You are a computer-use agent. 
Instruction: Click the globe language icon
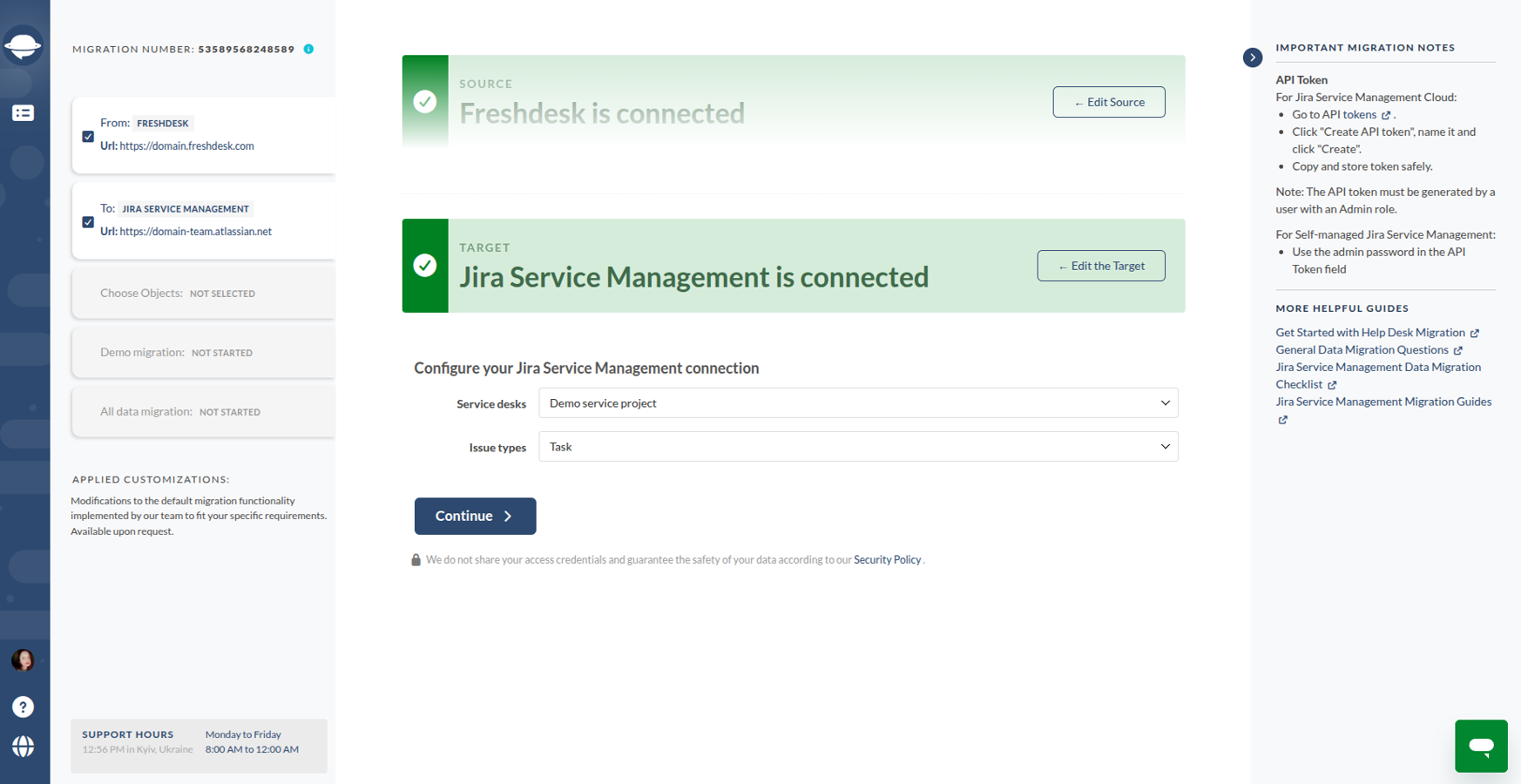point(23,747)
